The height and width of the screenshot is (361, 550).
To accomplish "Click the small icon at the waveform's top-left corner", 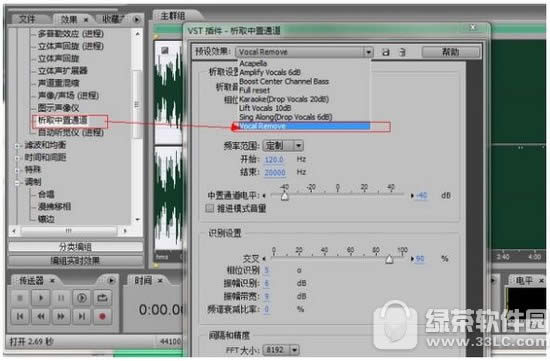I will (165, 51).
